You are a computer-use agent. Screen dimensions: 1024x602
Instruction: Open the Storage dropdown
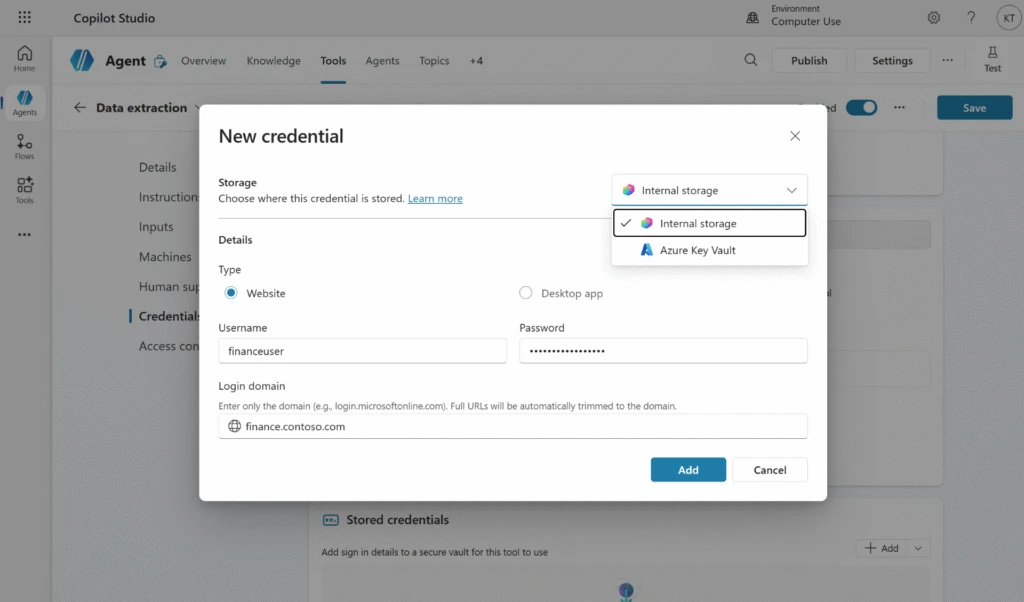pyautogui.click(x=709, y=189)
